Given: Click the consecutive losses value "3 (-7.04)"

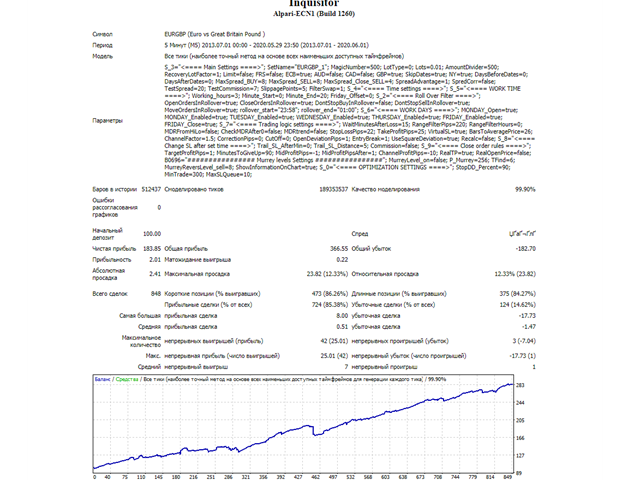Looking at the screenshot, I should 524,341.
